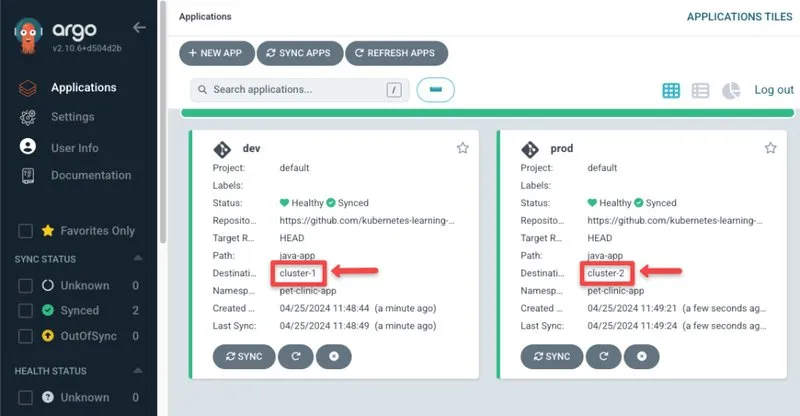Enable Favorites Only filter

pos(26,231)
